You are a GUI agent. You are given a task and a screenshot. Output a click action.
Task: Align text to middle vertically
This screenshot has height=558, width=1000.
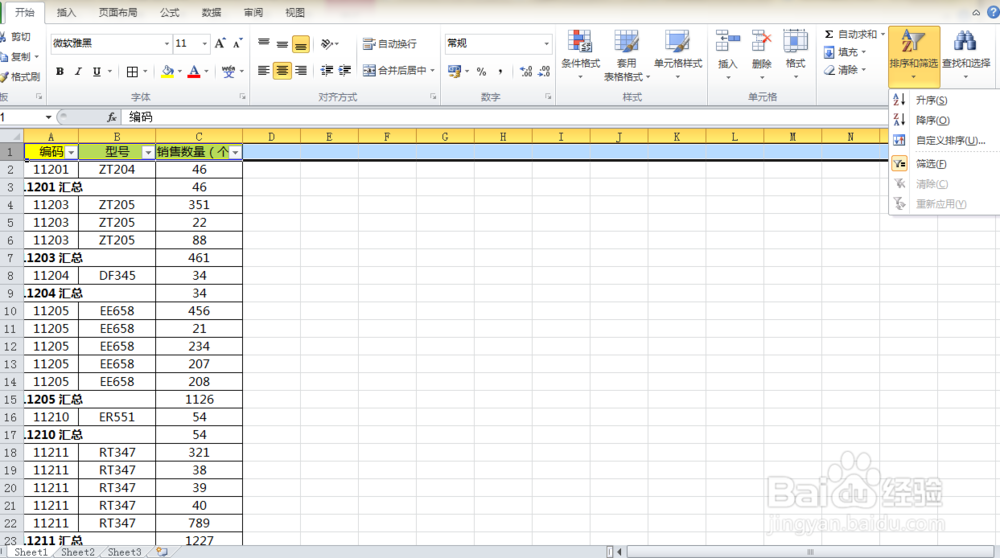coord(282,43)
